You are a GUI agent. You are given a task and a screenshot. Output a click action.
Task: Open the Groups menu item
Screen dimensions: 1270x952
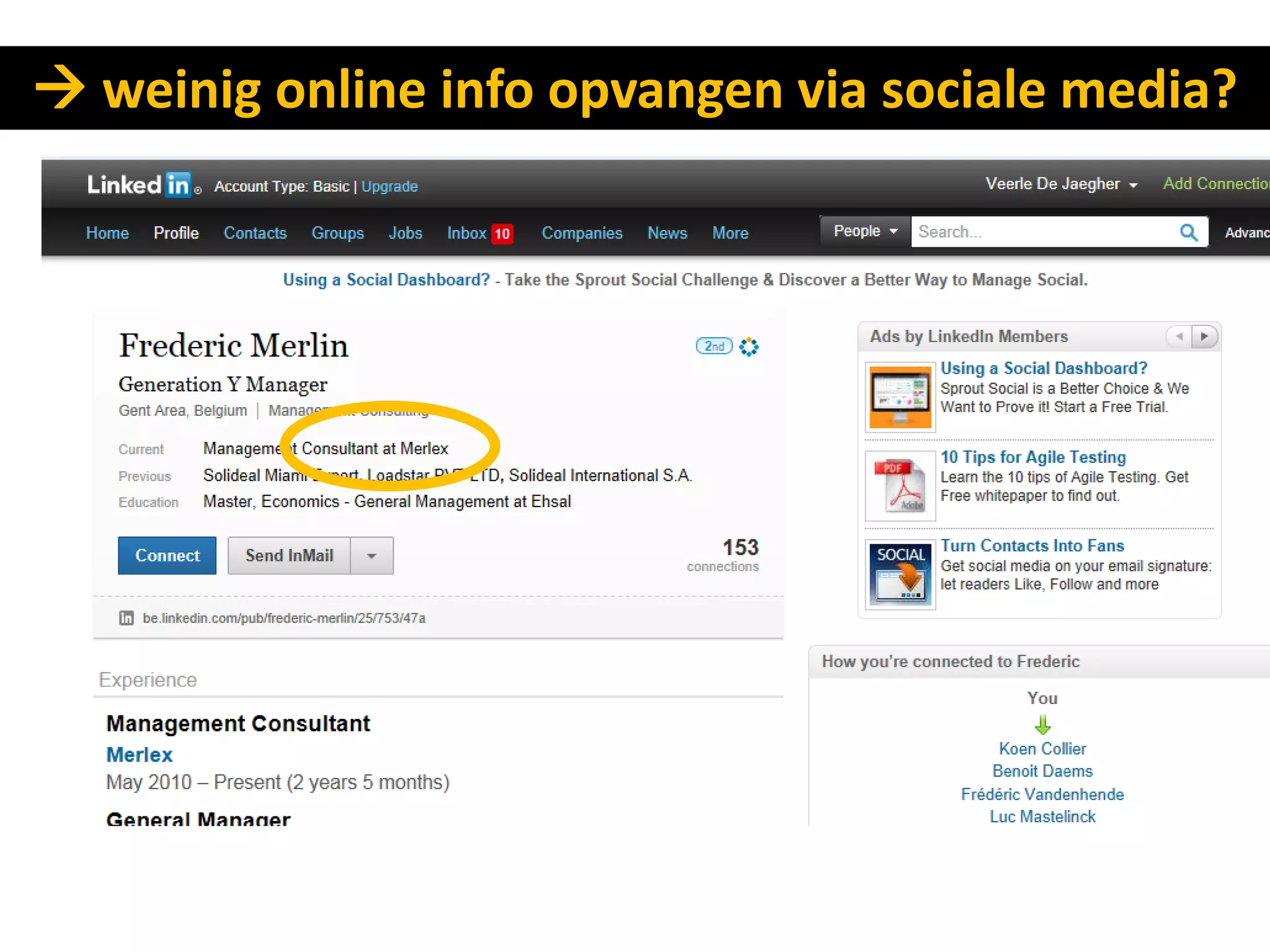click(337, 233)
